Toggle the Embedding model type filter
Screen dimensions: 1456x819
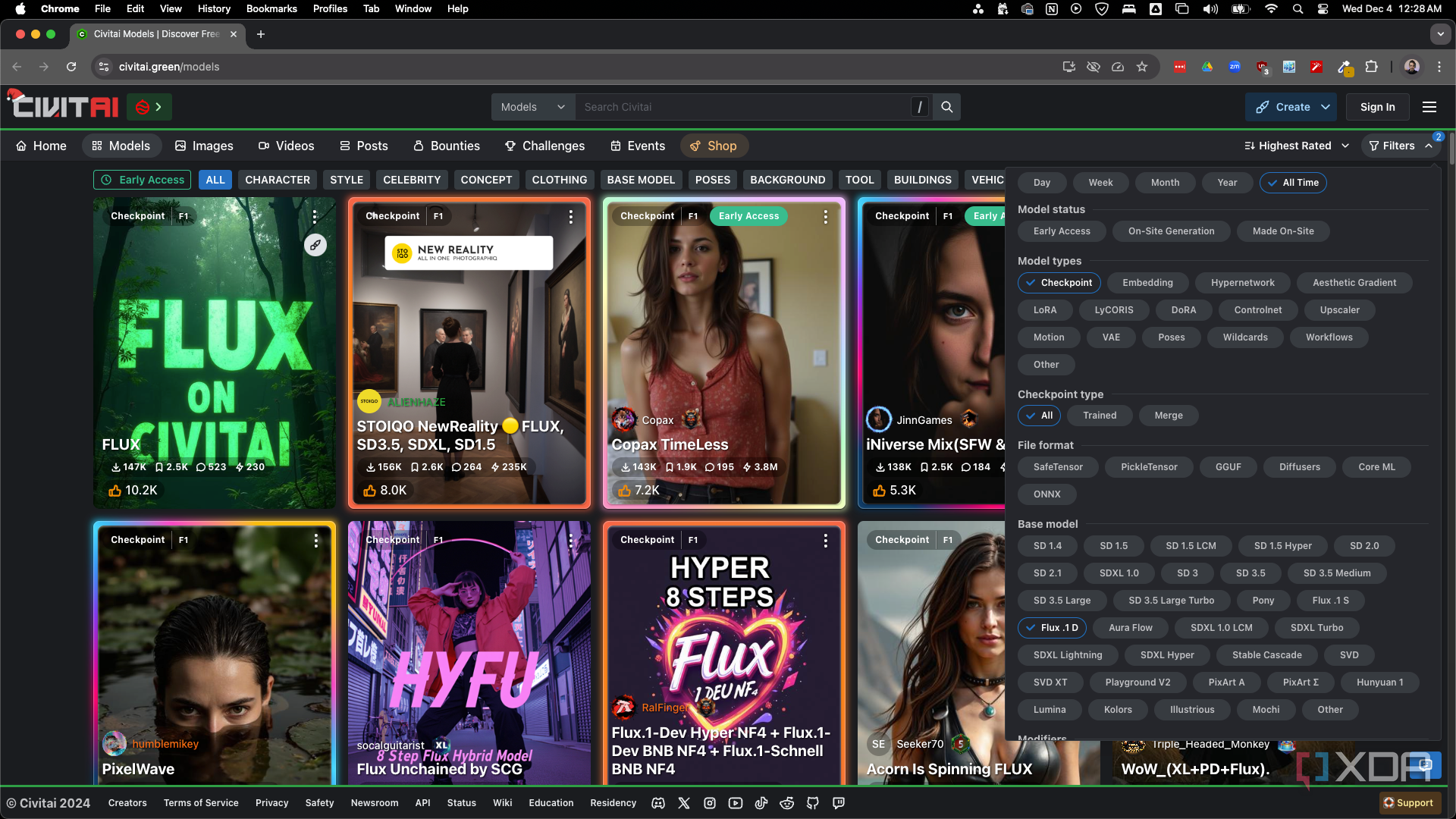click(x=1147, y=283)
